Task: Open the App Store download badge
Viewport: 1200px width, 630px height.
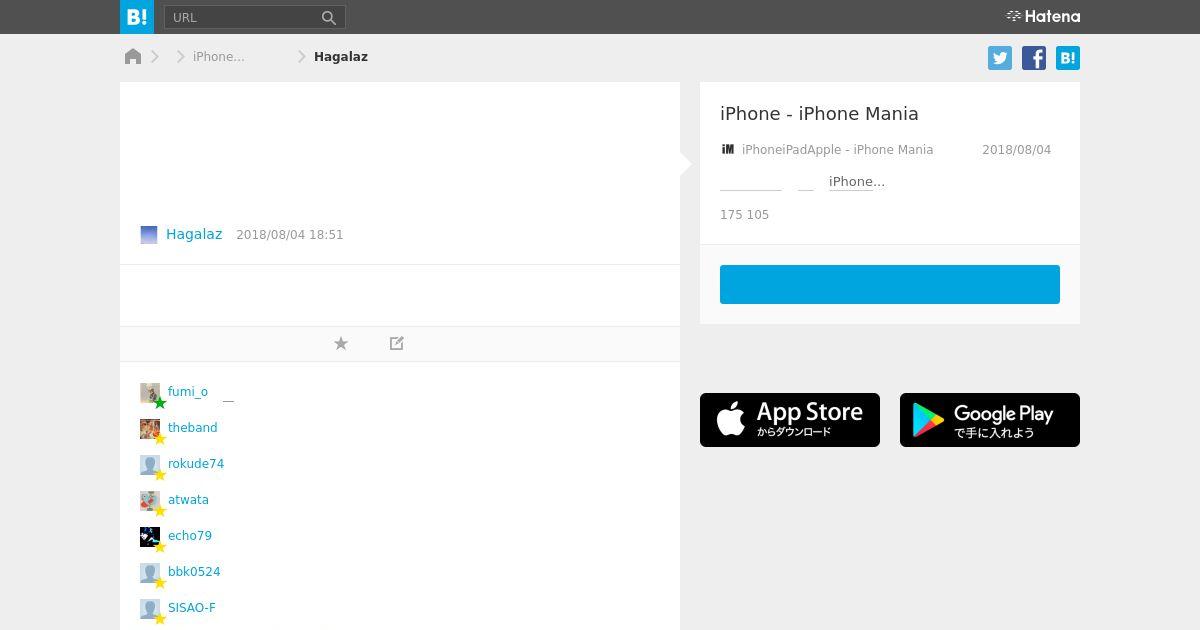Action: (x=790, y=420)
